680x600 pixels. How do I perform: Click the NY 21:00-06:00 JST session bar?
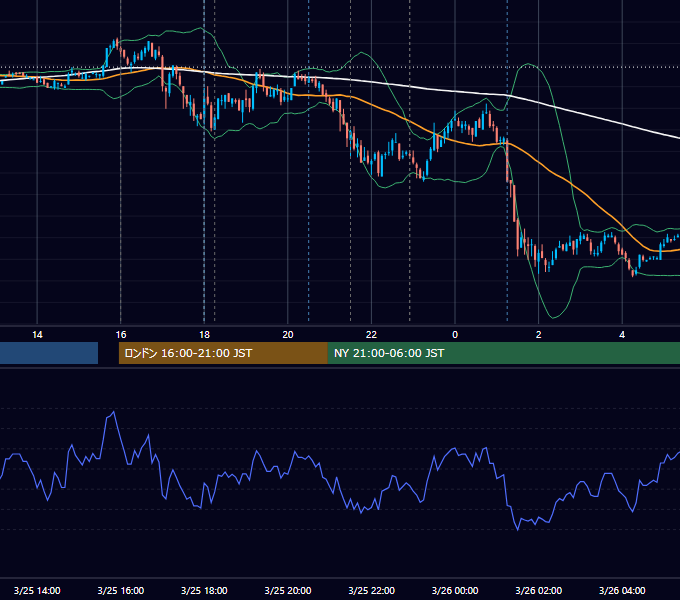503,353
